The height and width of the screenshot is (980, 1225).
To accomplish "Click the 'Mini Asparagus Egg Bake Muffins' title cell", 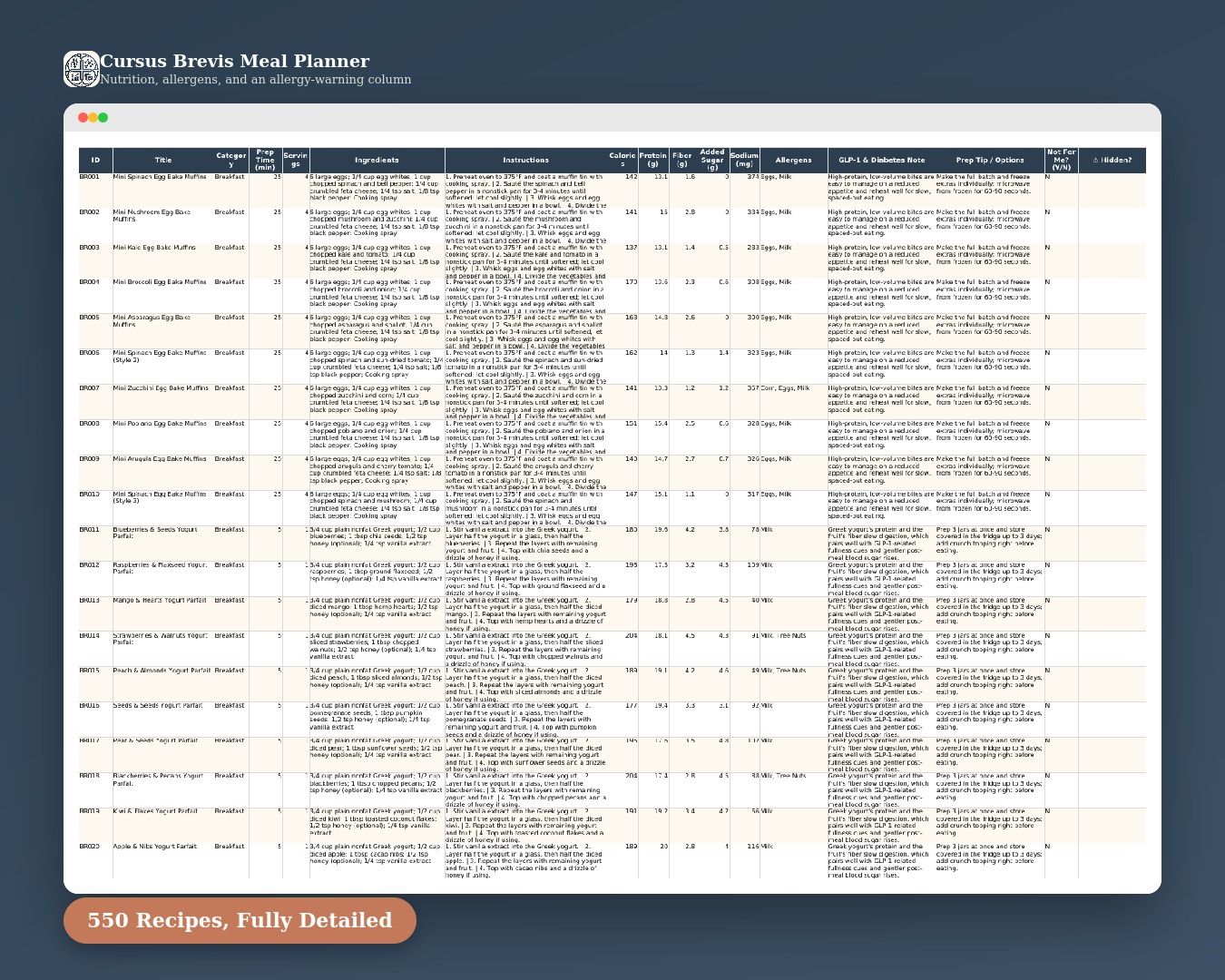I will point(162,331).
